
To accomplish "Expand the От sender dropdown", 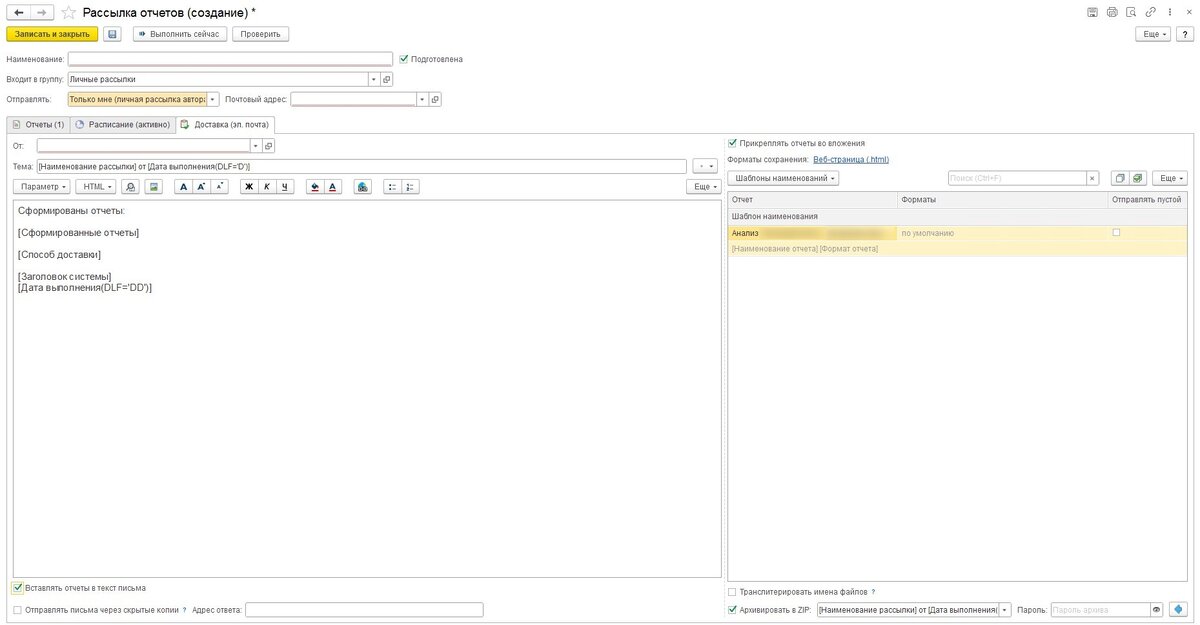I will (x=256, y=146).
